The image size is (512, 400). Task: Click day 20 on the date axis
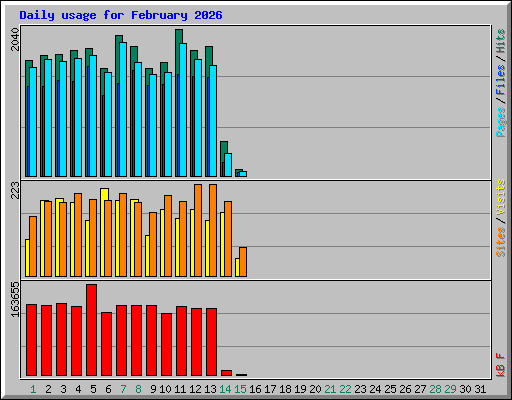tap(315, 389)
